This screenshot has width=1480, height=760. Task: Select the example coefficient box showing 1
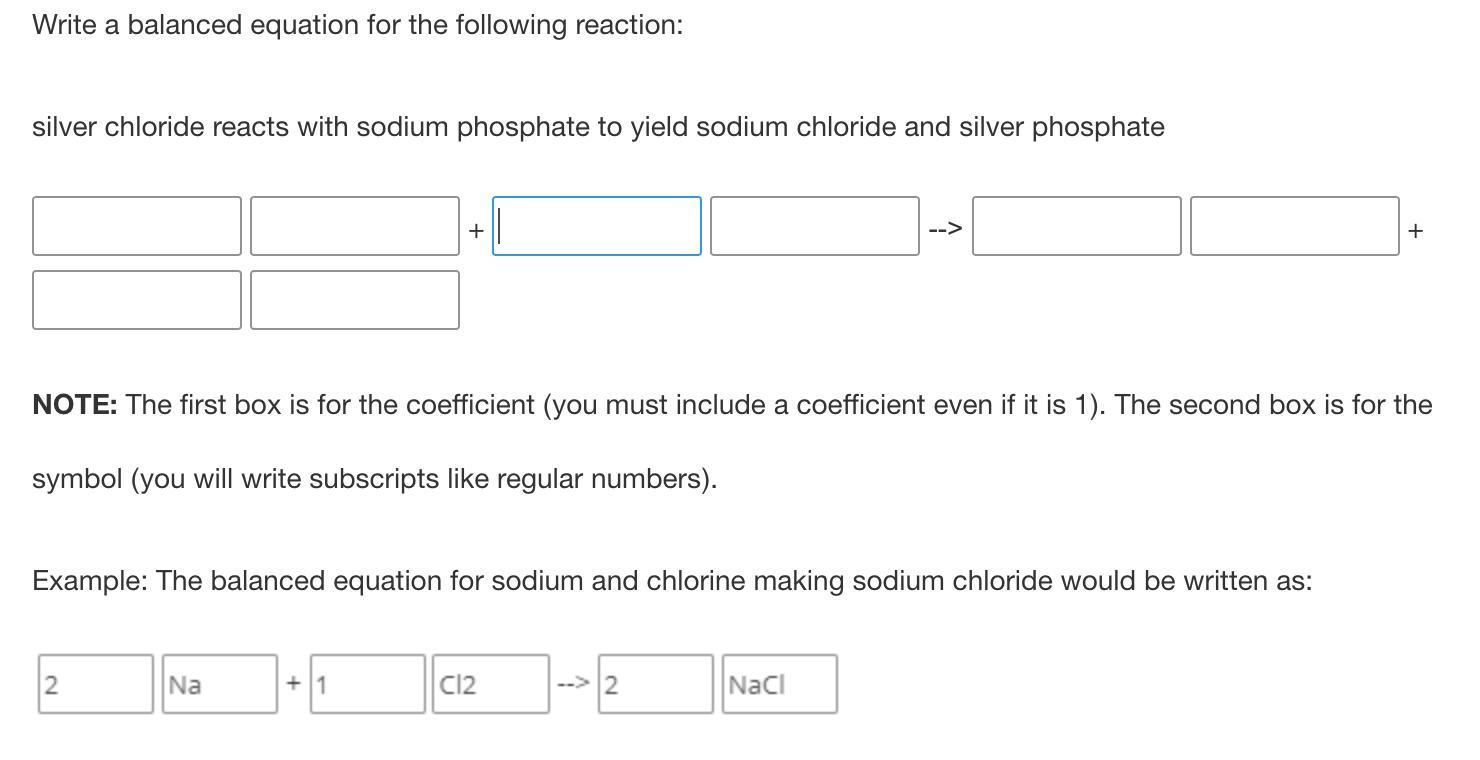click(x=368, y=684)
